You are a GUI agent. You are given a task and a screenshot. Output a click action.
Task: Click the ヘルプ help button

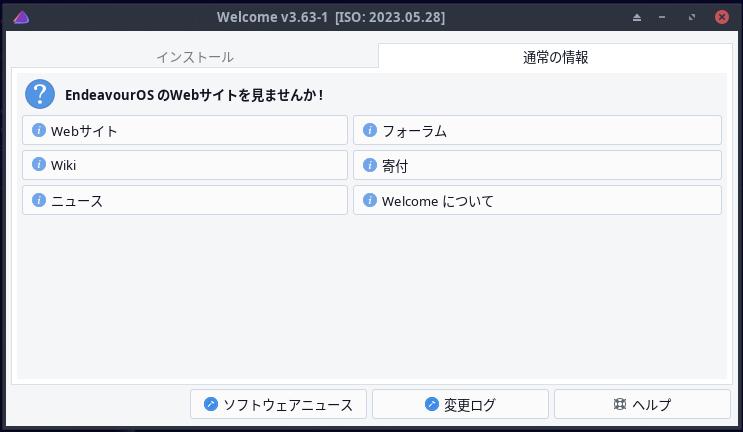pyautogui.click(x=643, y=404)
